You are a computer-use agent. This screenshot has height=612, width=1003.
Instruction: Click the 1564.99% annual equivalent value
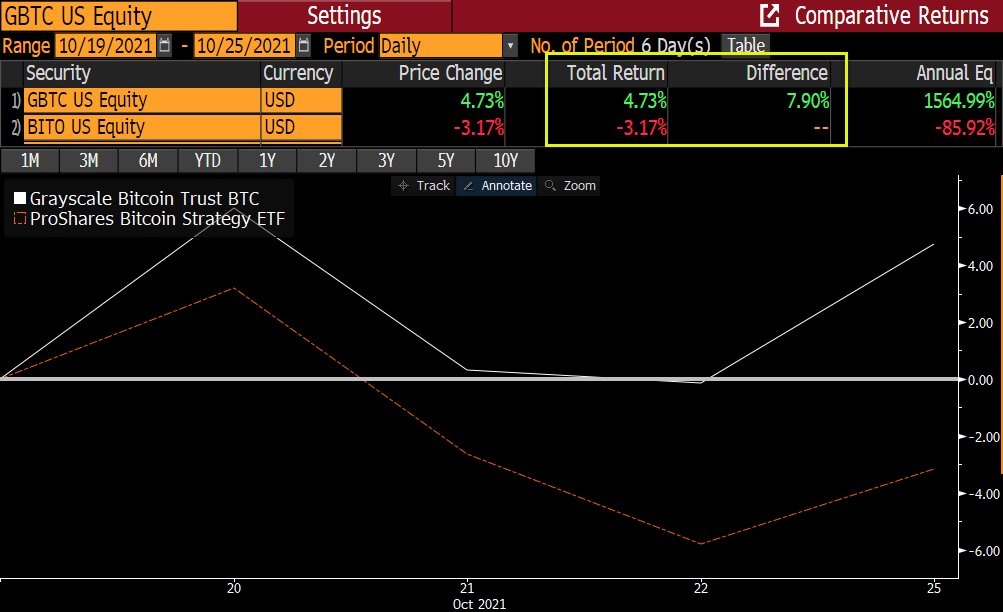click(959, 100)
